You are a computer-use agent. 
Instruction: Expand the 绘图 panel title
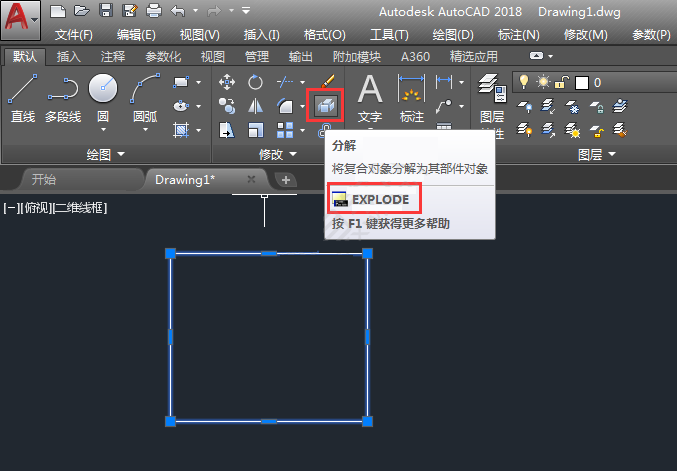tap(105, 154)
